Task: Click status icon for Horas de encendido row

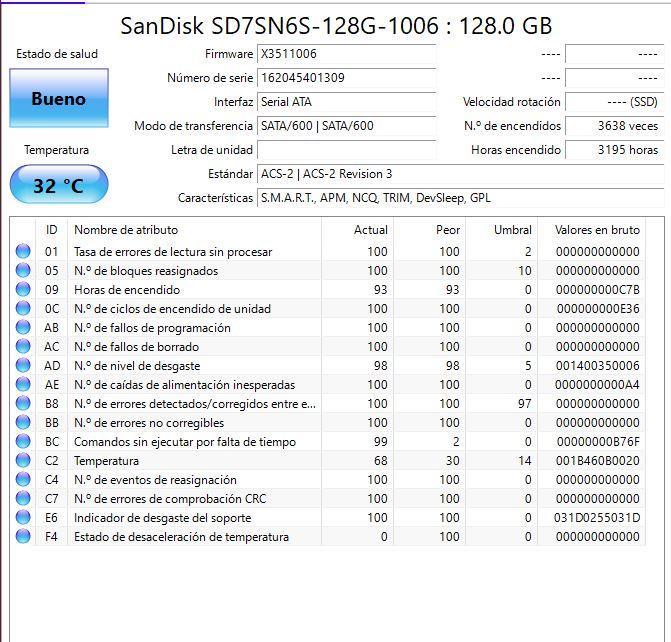Action: coord(23,289)
